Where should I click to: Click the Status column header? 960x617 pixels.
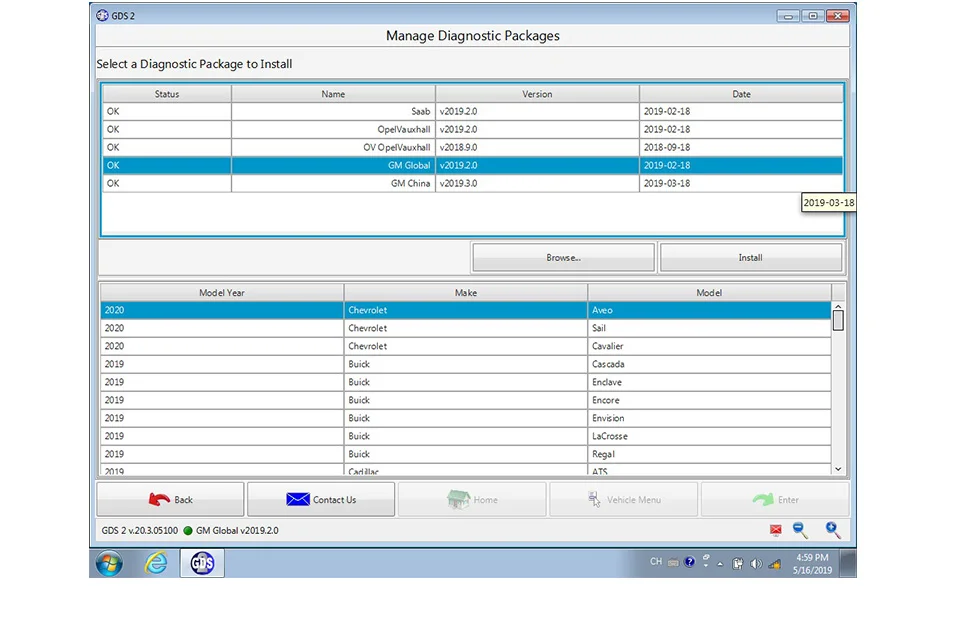167,94
